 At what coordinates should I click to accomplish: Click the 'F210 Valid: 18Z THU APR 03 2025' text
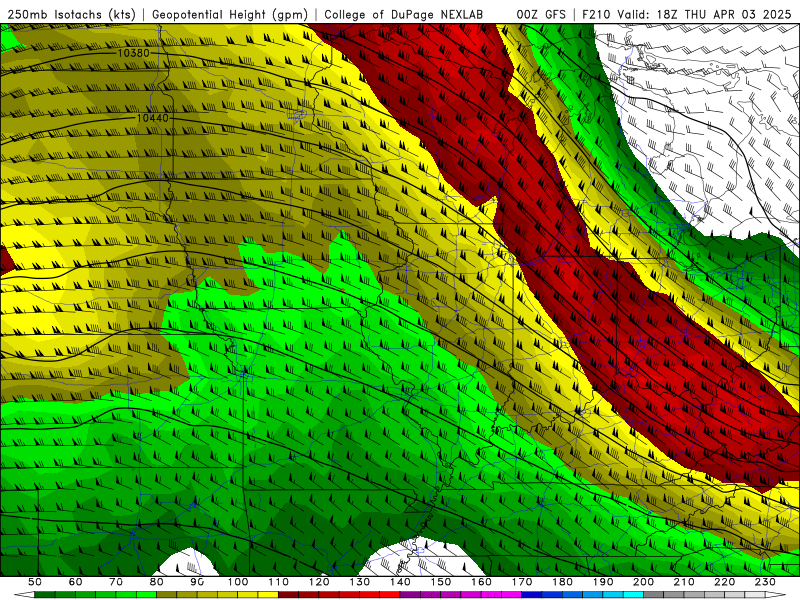coord(687,15)
